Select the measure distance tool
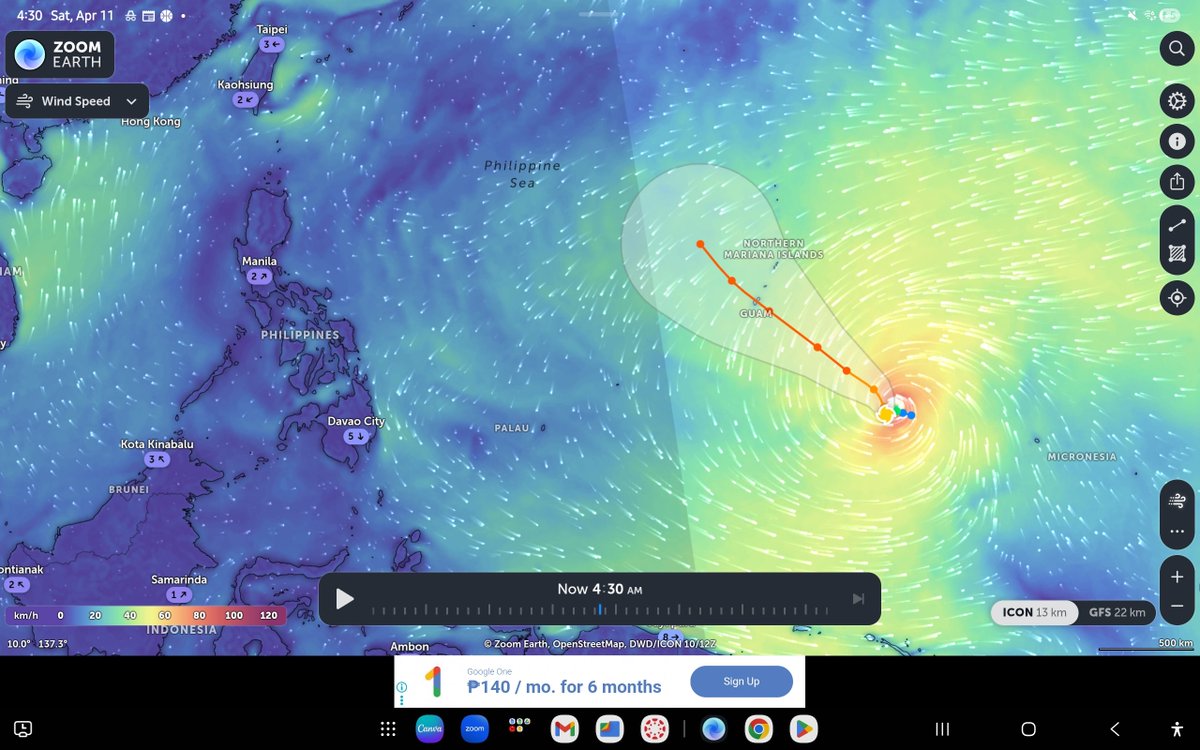 point(1177,225)
